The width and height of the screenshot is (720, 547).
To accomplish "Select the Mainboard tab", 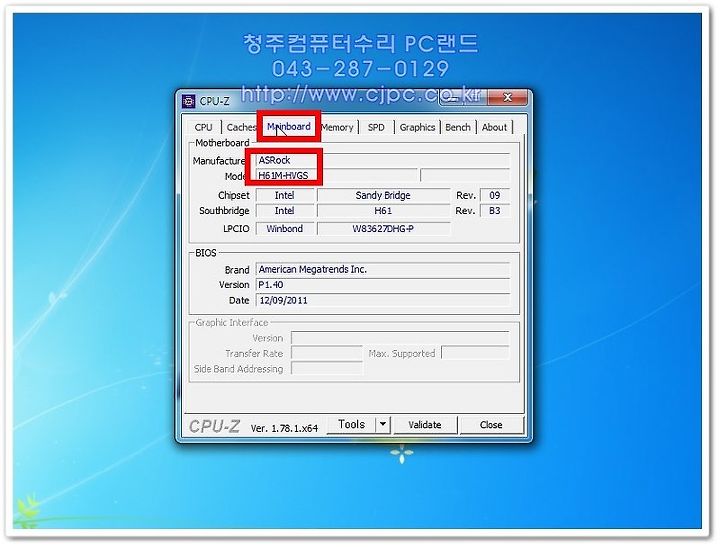I will coord(289,126).
